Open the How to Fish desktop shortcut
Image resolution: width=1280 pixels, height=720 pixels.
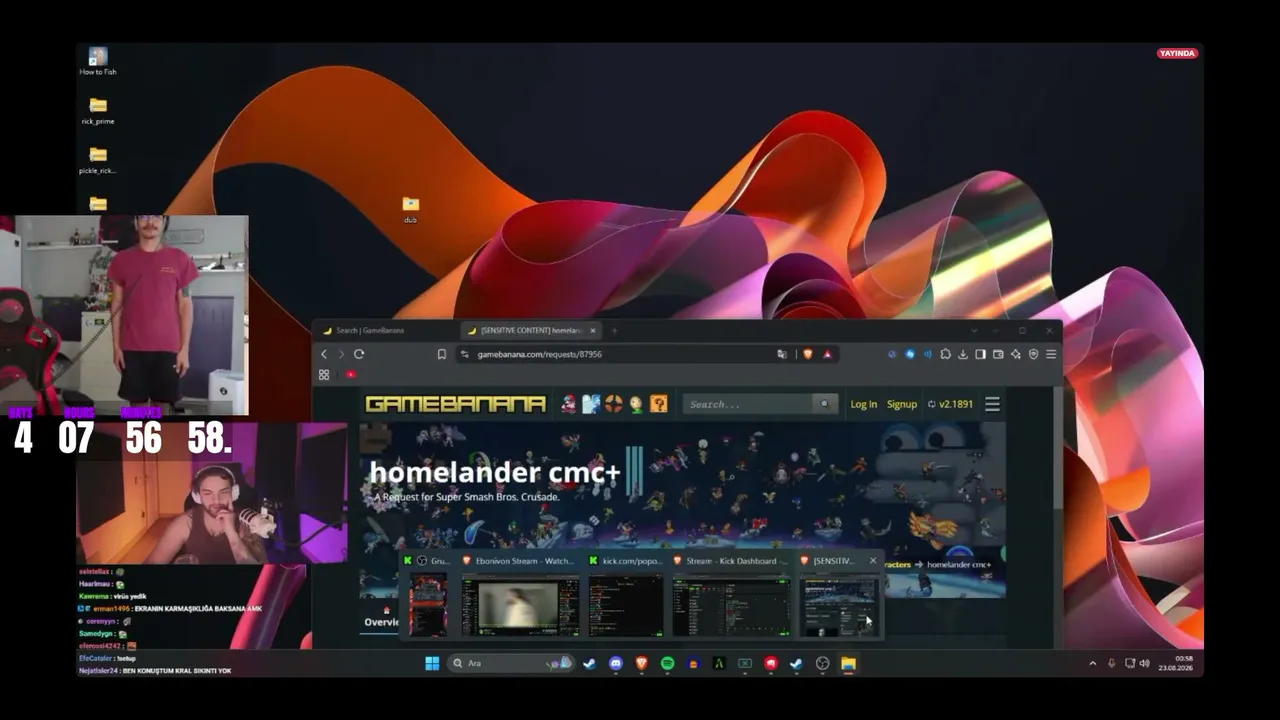(98, 61)
